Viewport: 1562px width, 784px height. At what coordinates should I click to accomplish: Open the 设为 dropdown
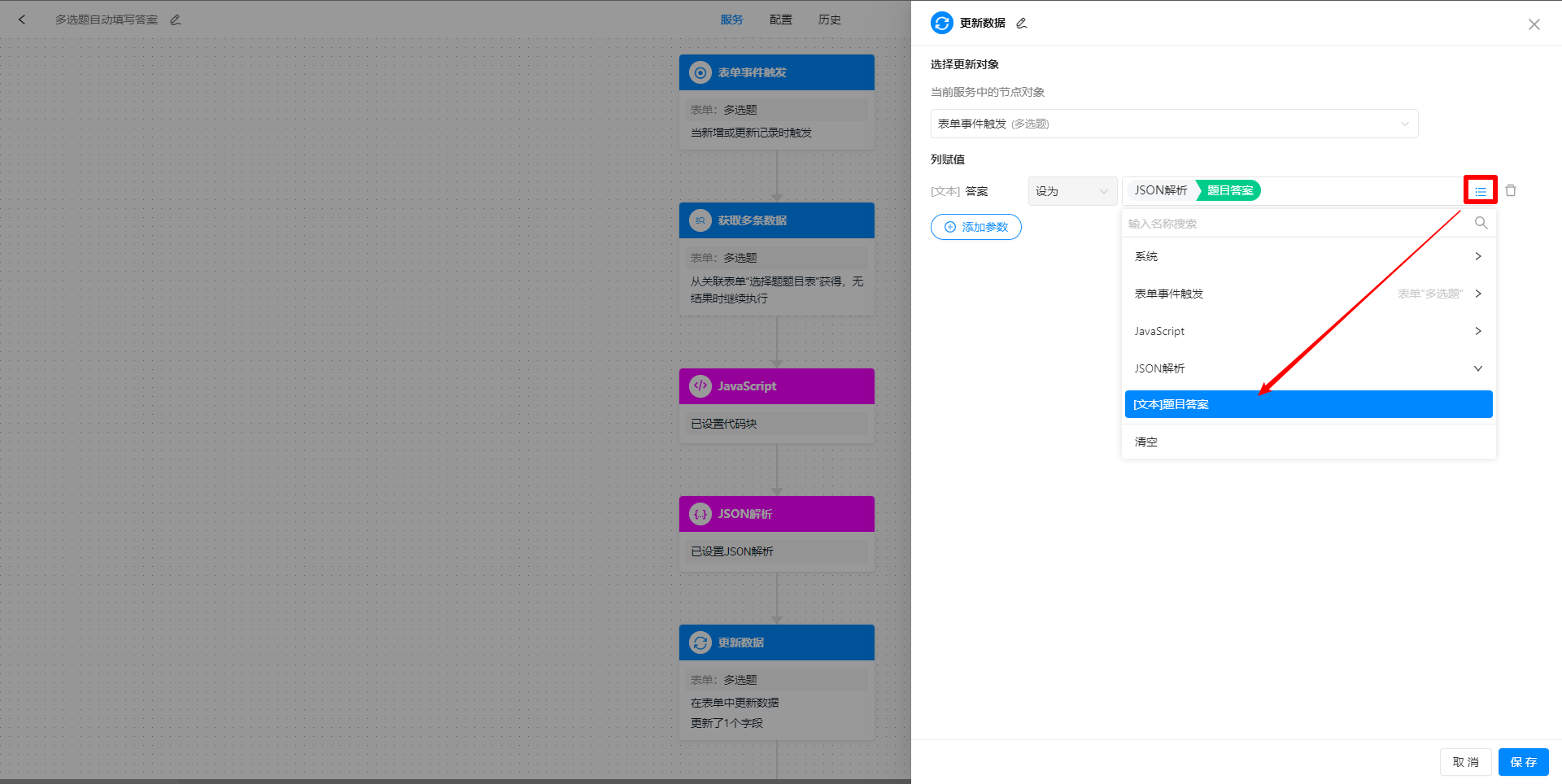coord(1071,190)
